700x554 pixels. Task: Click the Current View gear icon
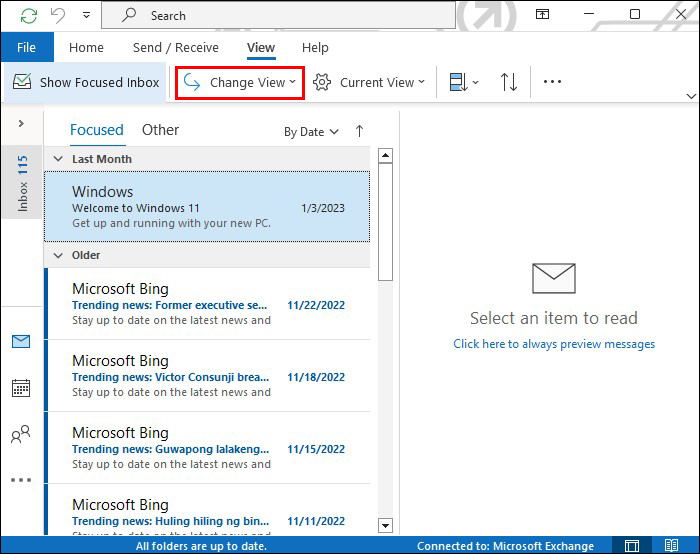coord(322,82)
